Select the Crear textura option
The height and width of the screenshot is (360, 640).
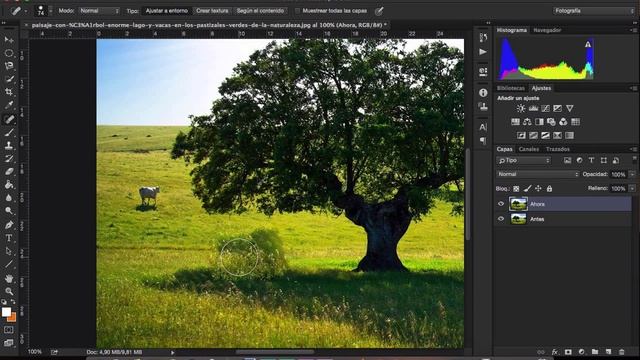point(212,11)
